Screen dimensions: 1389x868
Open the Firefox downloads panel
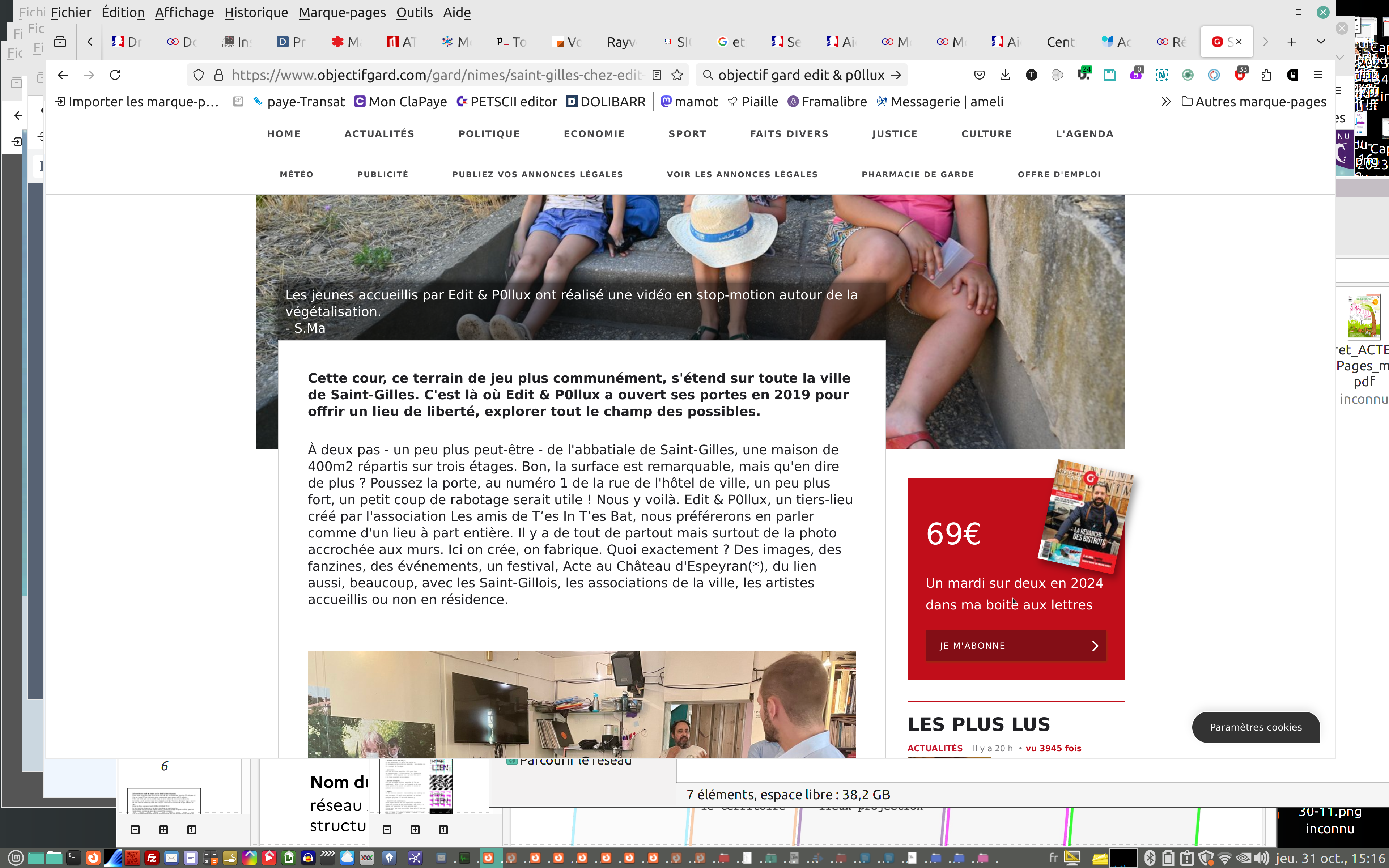1005,75
